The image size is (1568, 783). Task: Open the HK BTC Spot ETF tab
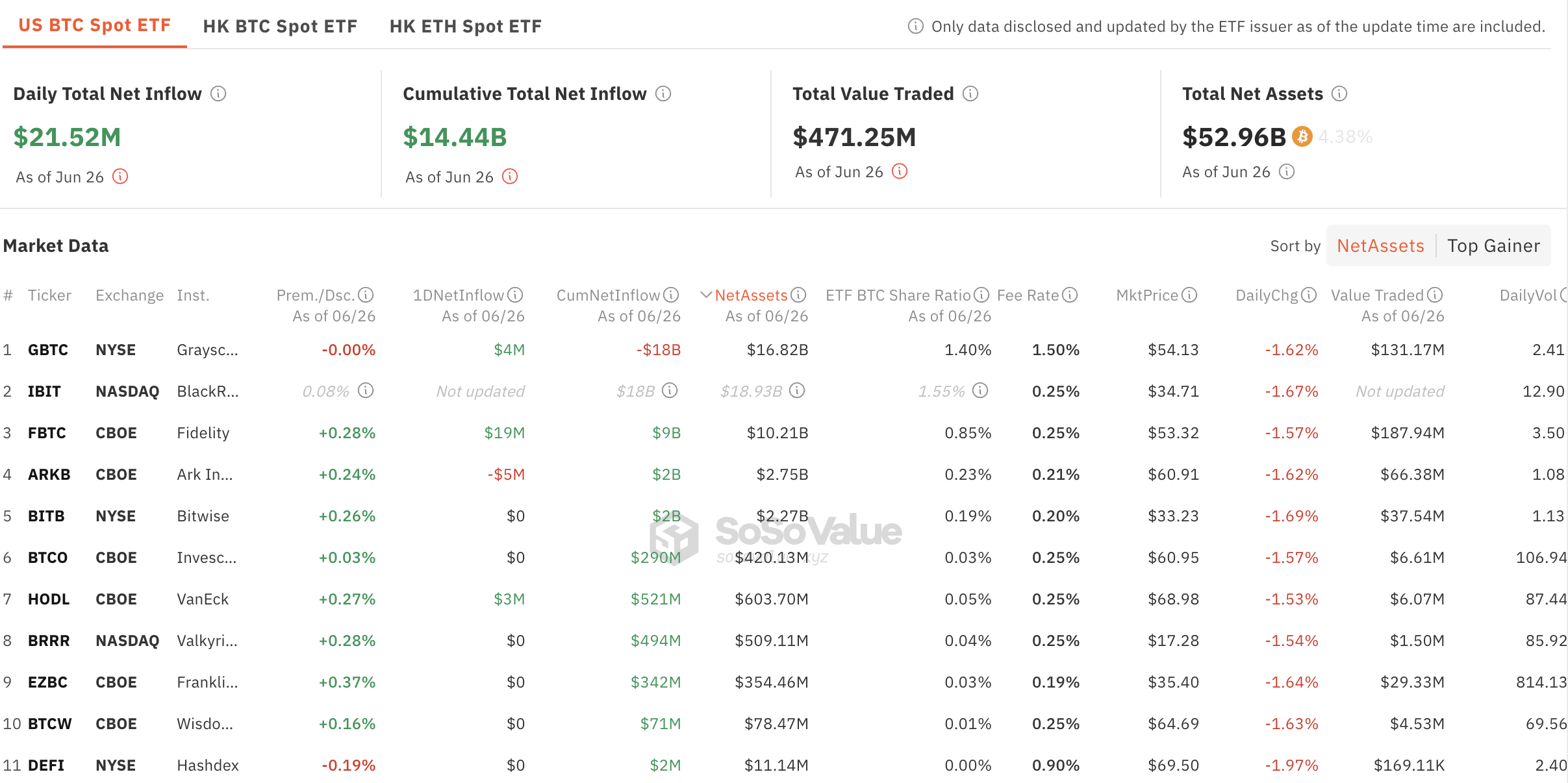280,27
